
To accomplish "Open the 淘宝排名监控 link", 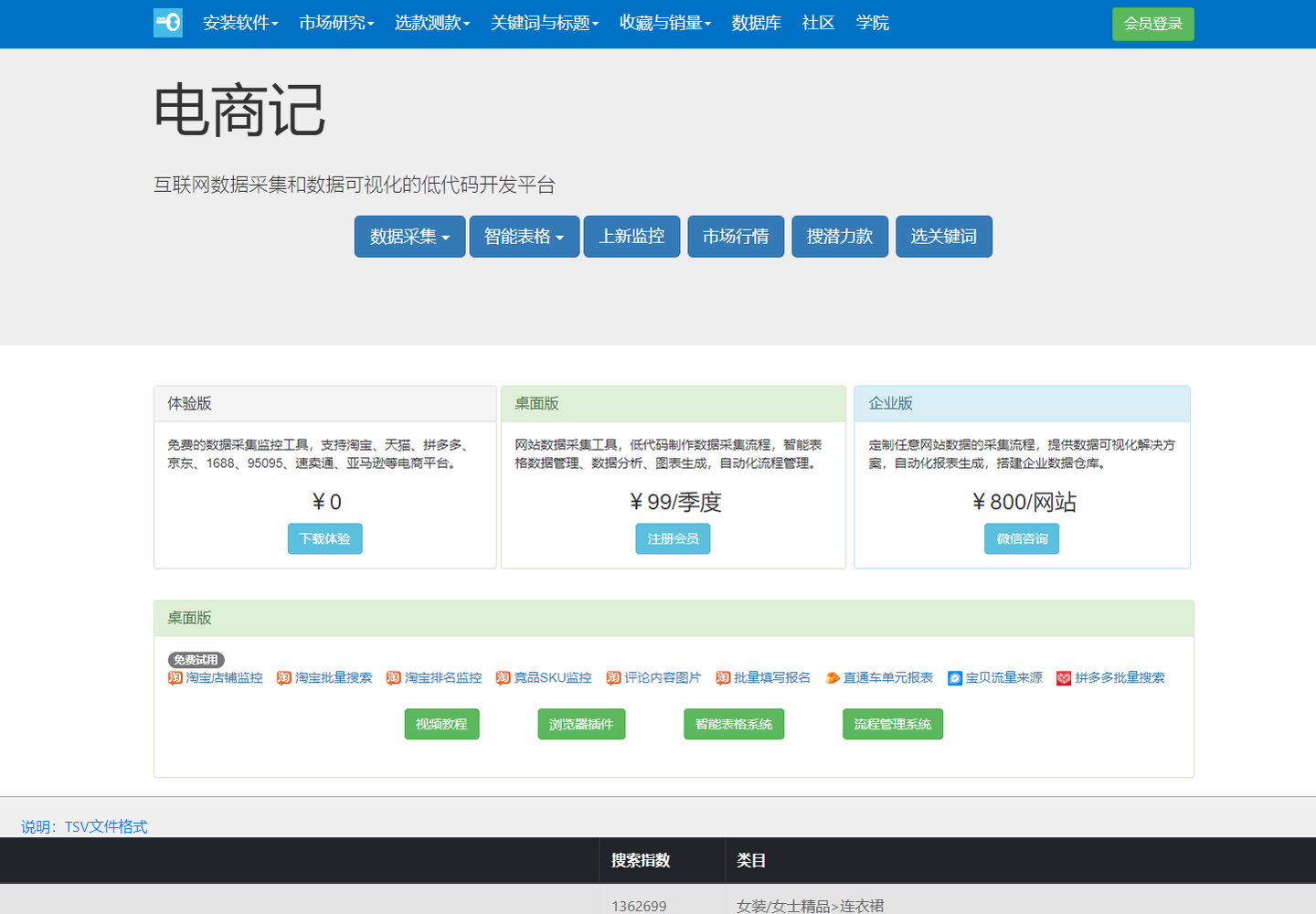I will (x=443, y=678).
